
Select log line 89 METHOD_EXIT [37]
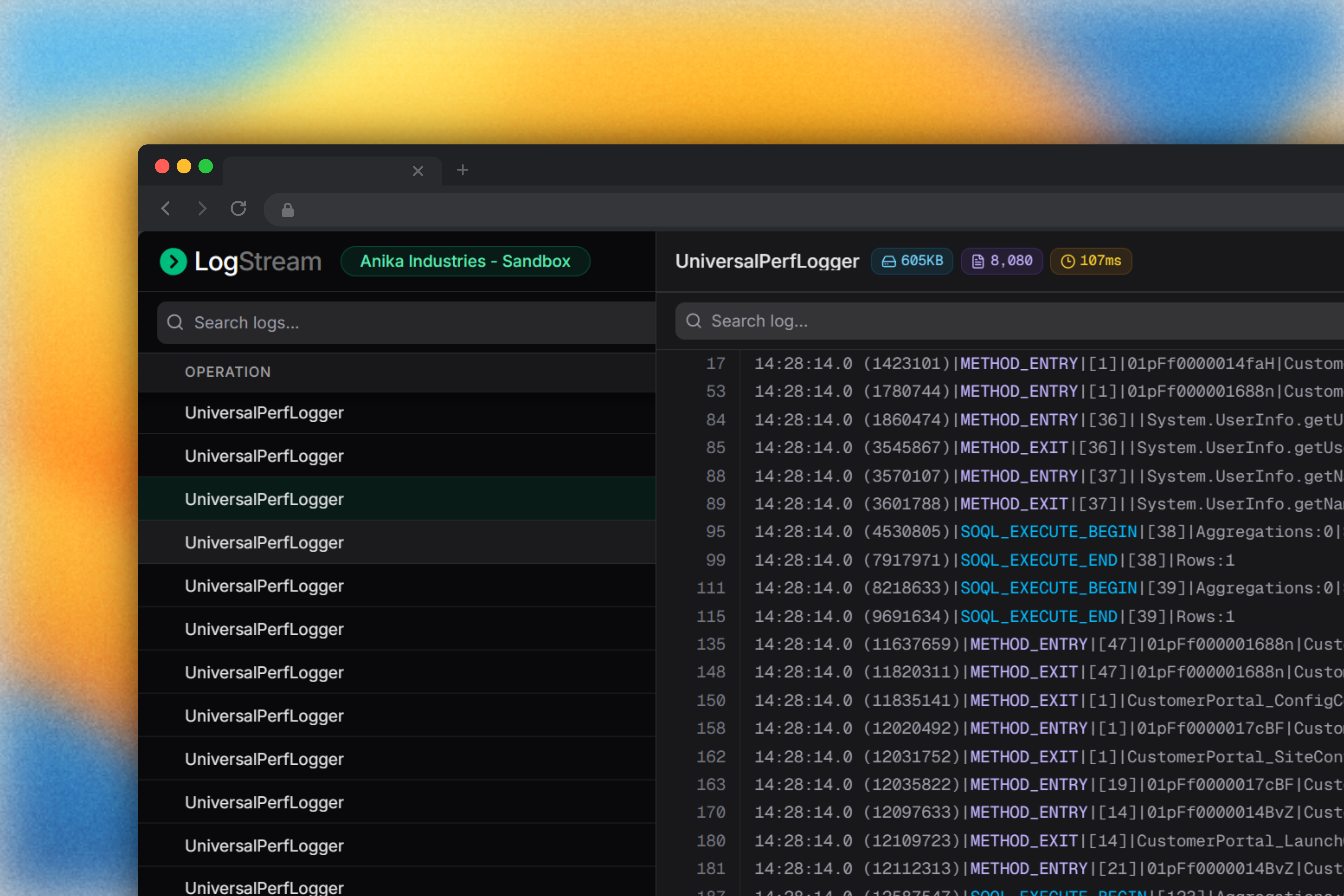coord(1000,504)
